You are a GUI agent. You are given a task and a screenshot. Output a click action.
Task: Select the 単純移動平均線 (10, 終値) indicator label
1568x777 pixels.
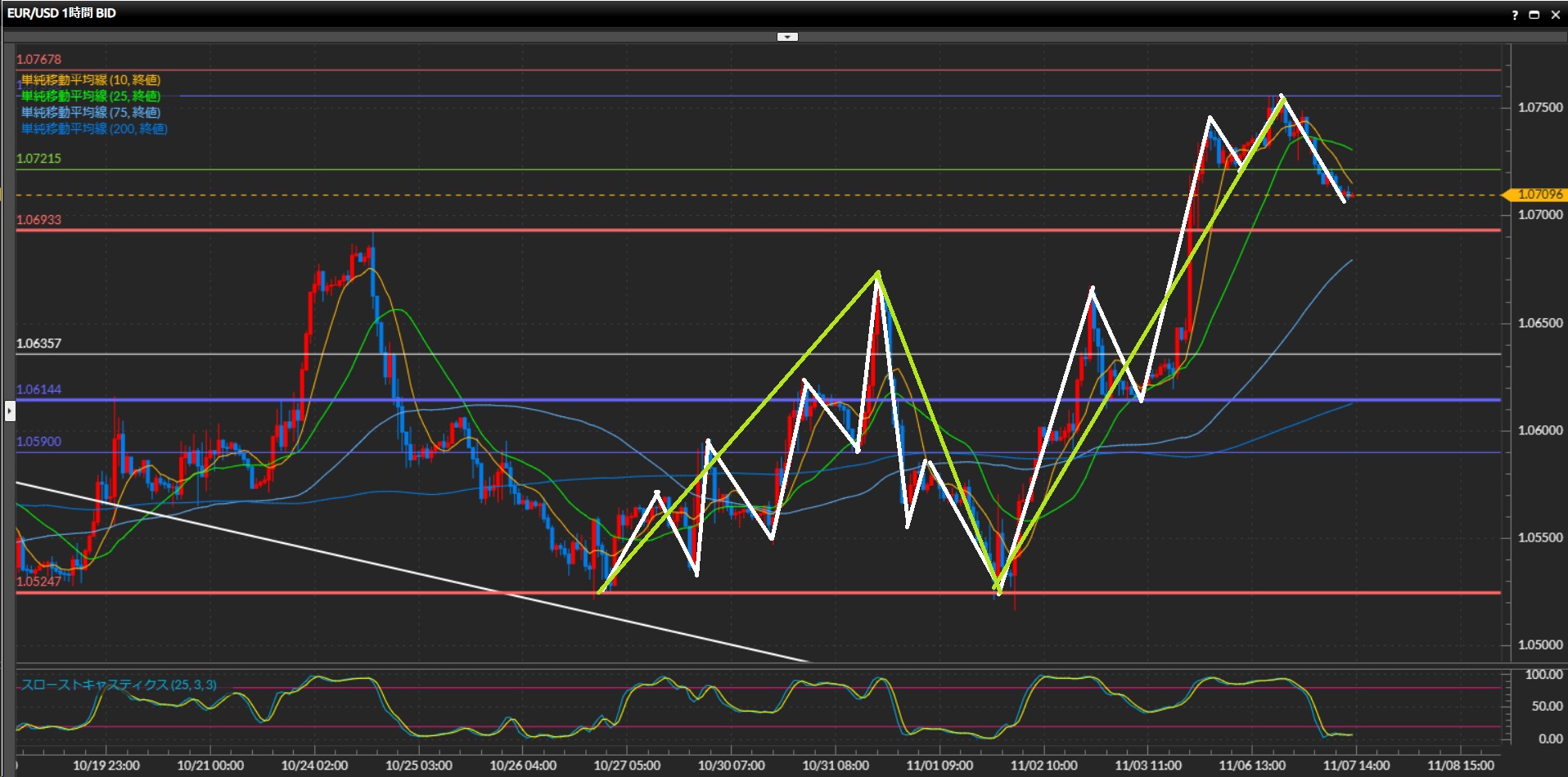pos(91,80)
